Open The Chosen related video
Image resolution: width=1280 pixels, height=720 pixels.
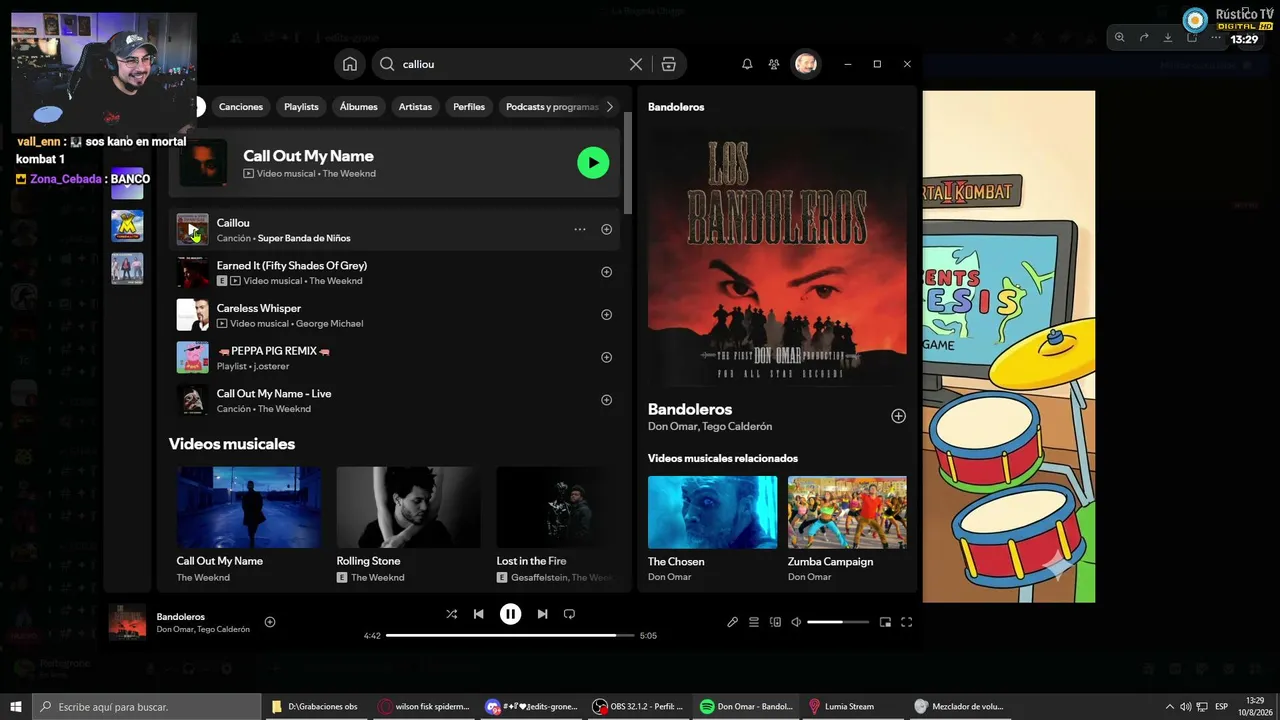[712, 512]
